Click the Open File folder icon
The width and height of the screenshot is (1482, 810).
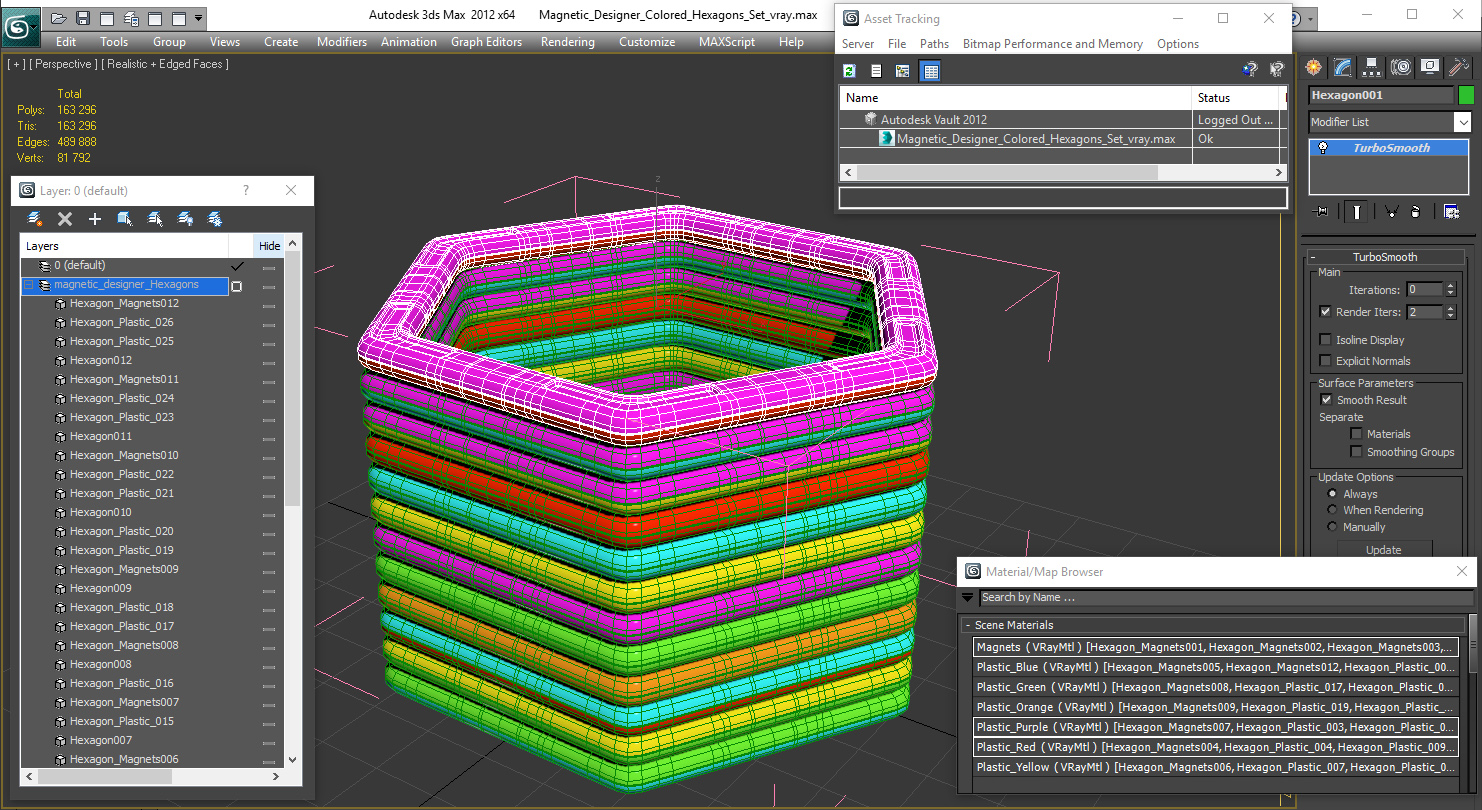pyautogui.click(x=59, y=18)
